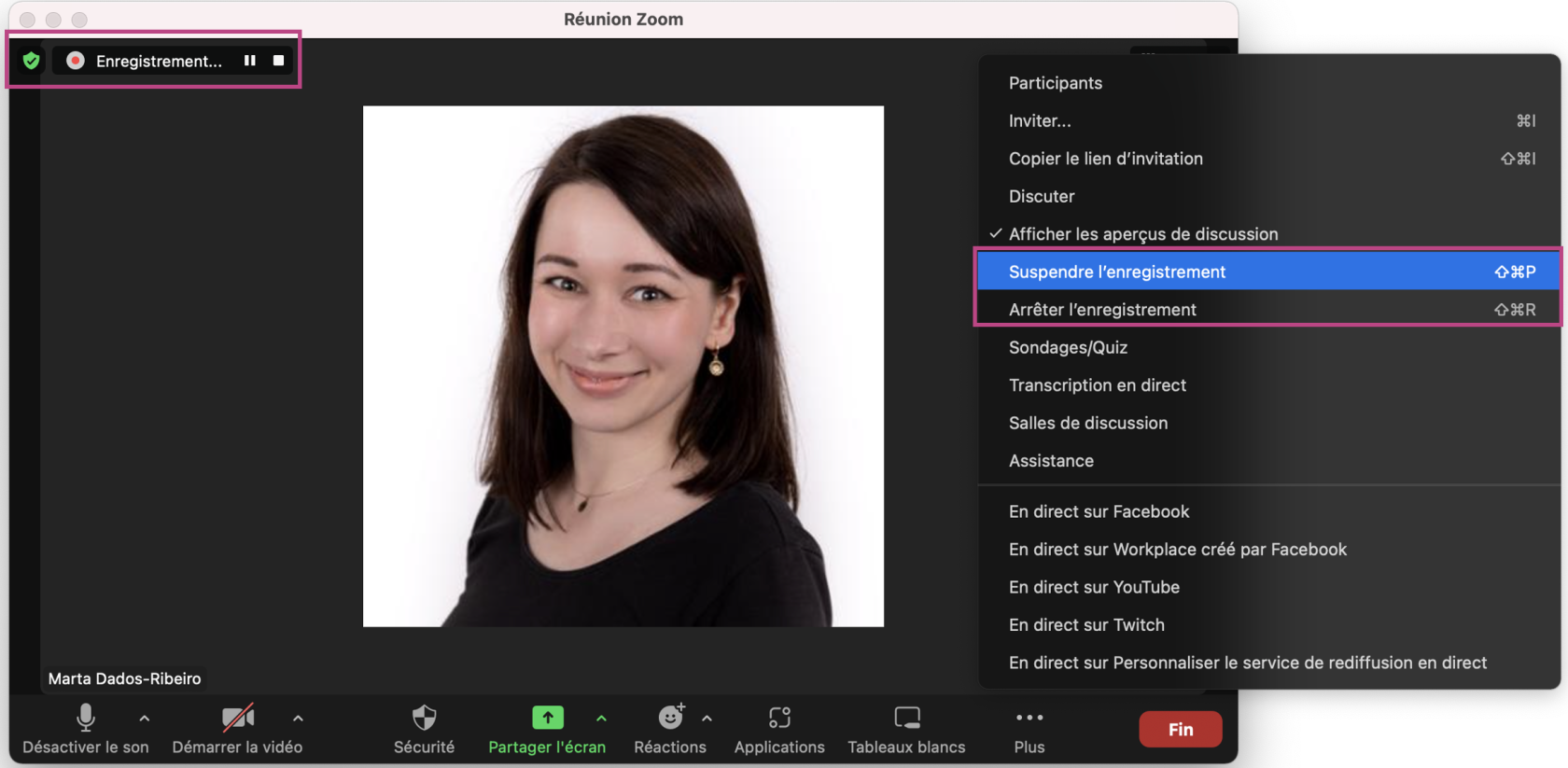1568x768 pixels.
Task: Click Marta Dados-Ribeiro's profile photo
Action: [623, 366]
